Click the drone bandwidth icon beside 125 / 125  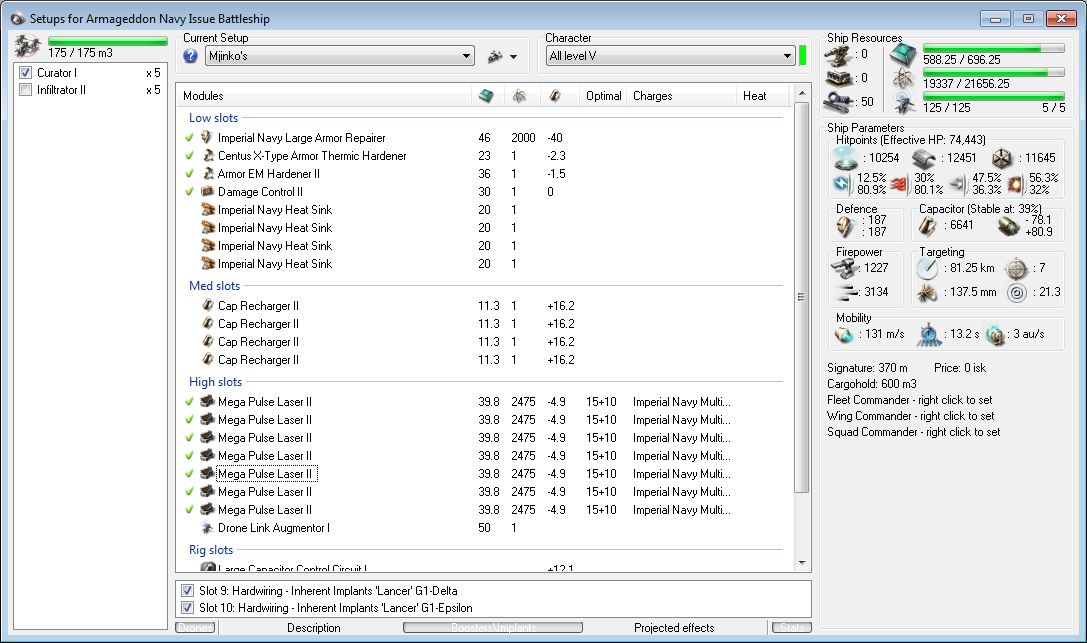903,103
